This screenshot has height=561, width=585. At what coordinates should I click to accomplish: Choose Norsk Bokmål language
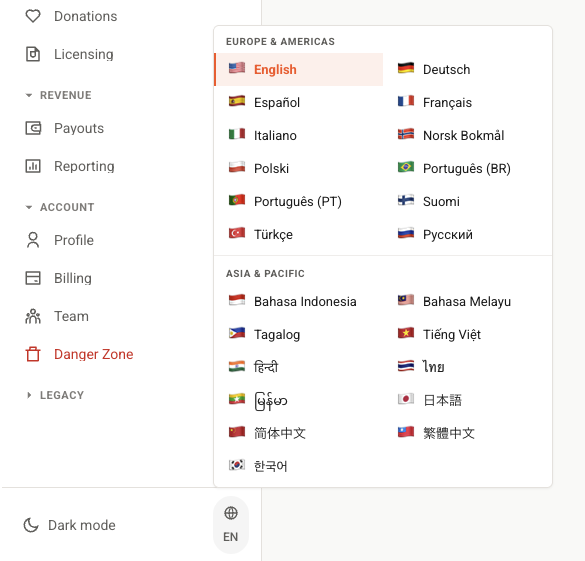tap(467, 135)
